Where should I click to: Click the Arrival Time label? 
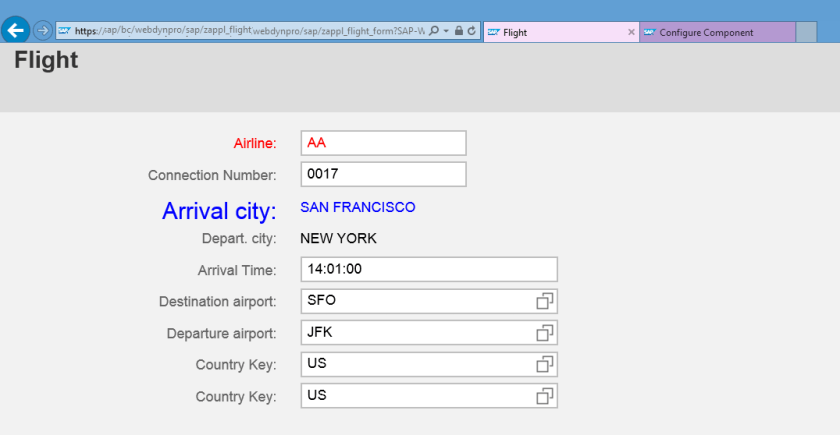[237, 270]
